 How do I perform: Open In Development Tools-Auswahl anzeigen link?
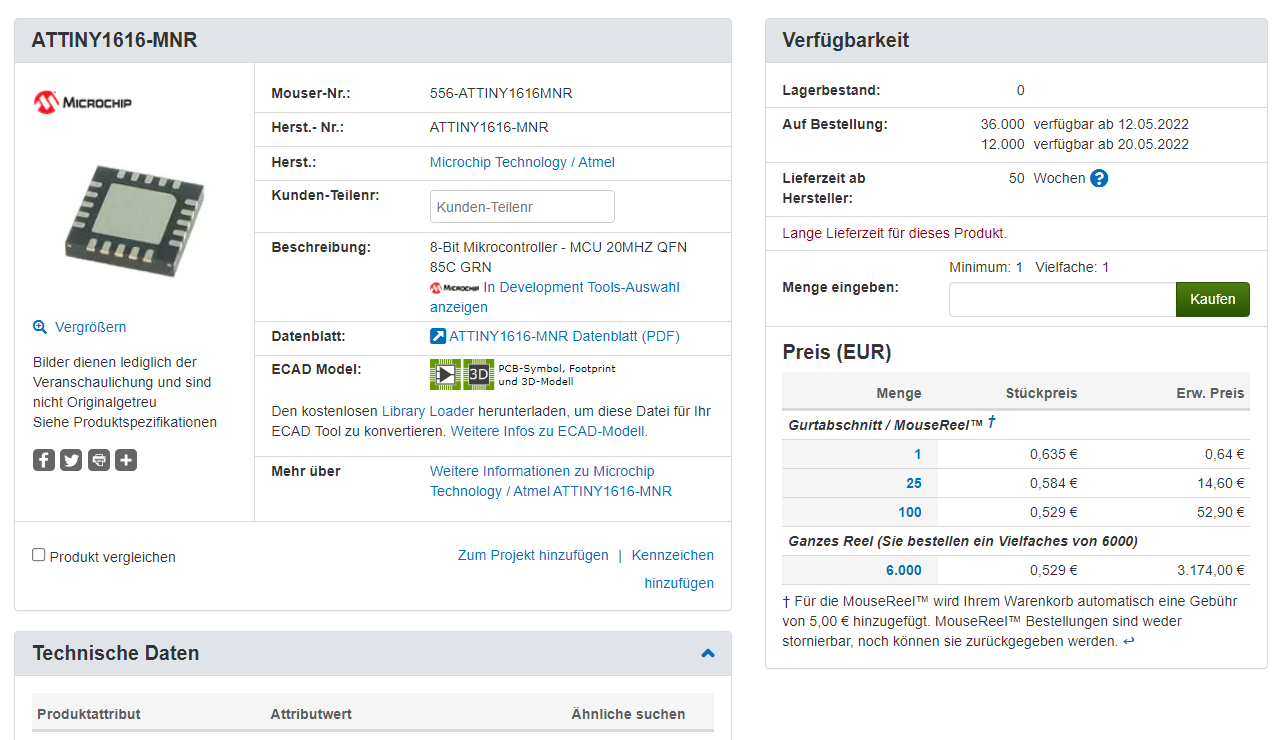[x=555, y=297]
